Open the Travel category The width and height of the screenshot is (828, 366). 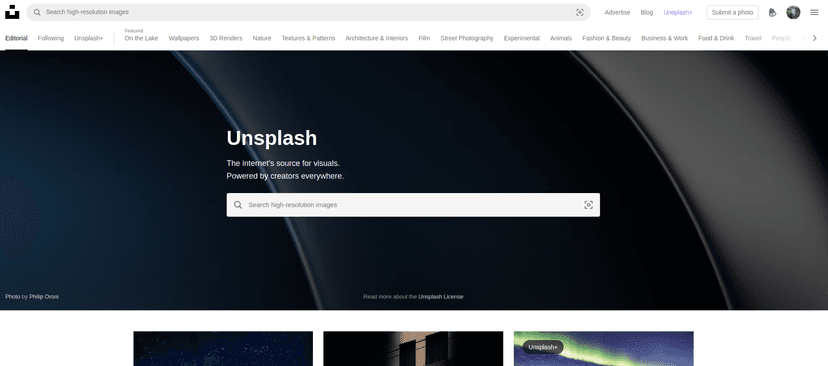[753, 38]
